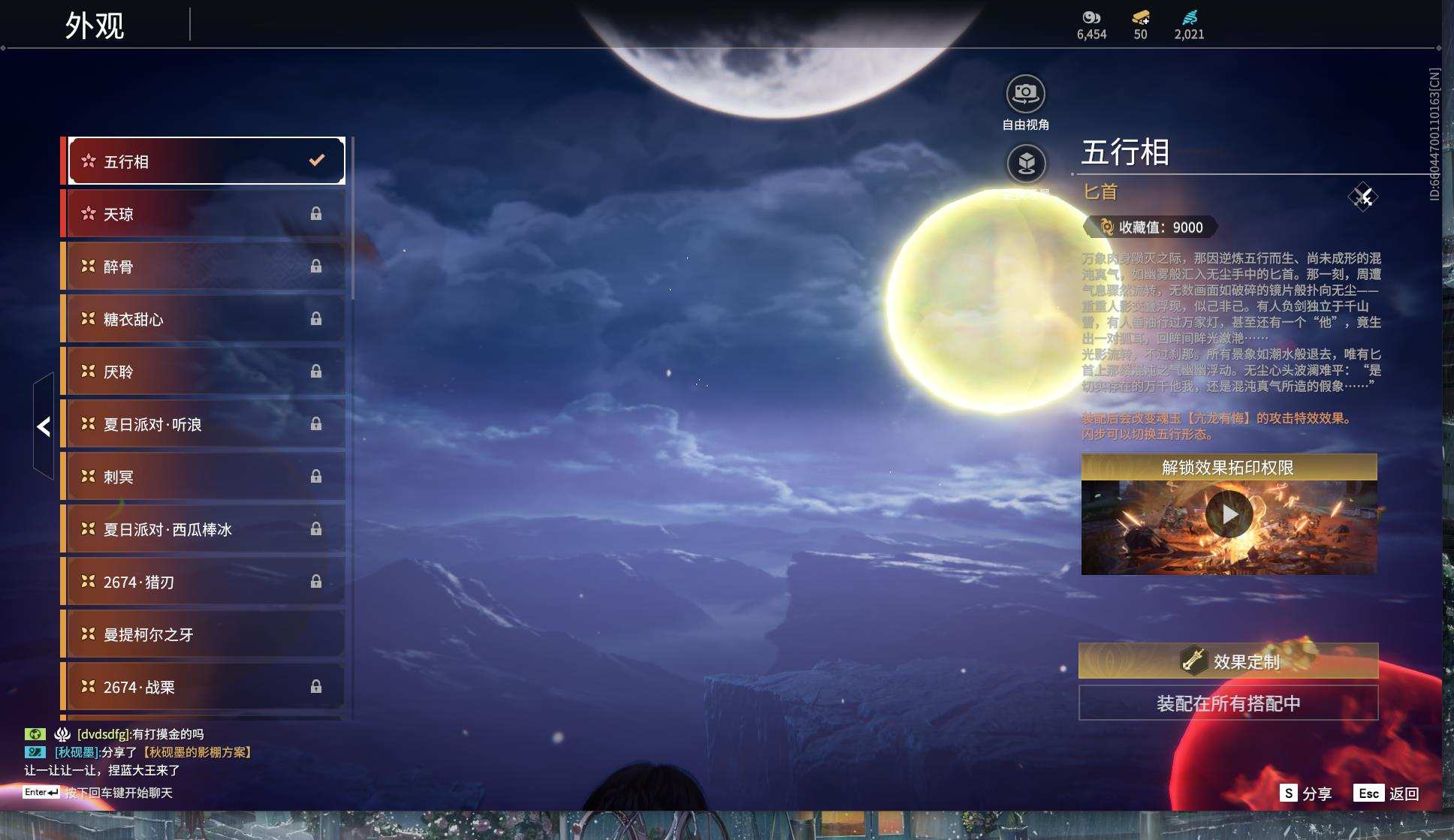1454x840 pixels.
Task: Click Esc 返回 to go back
Action: click(x=1386, y=793)
